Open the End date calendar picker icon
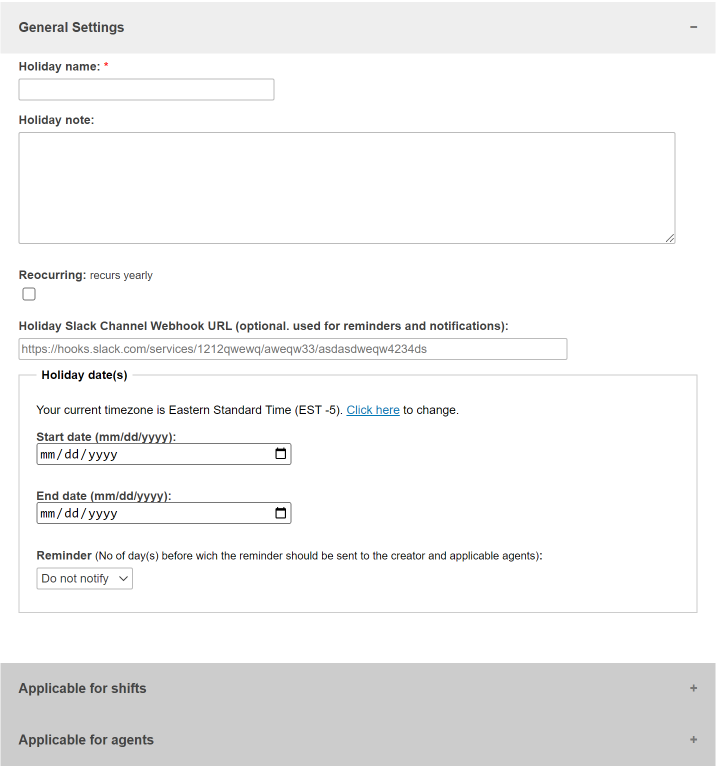 [280, 513]
